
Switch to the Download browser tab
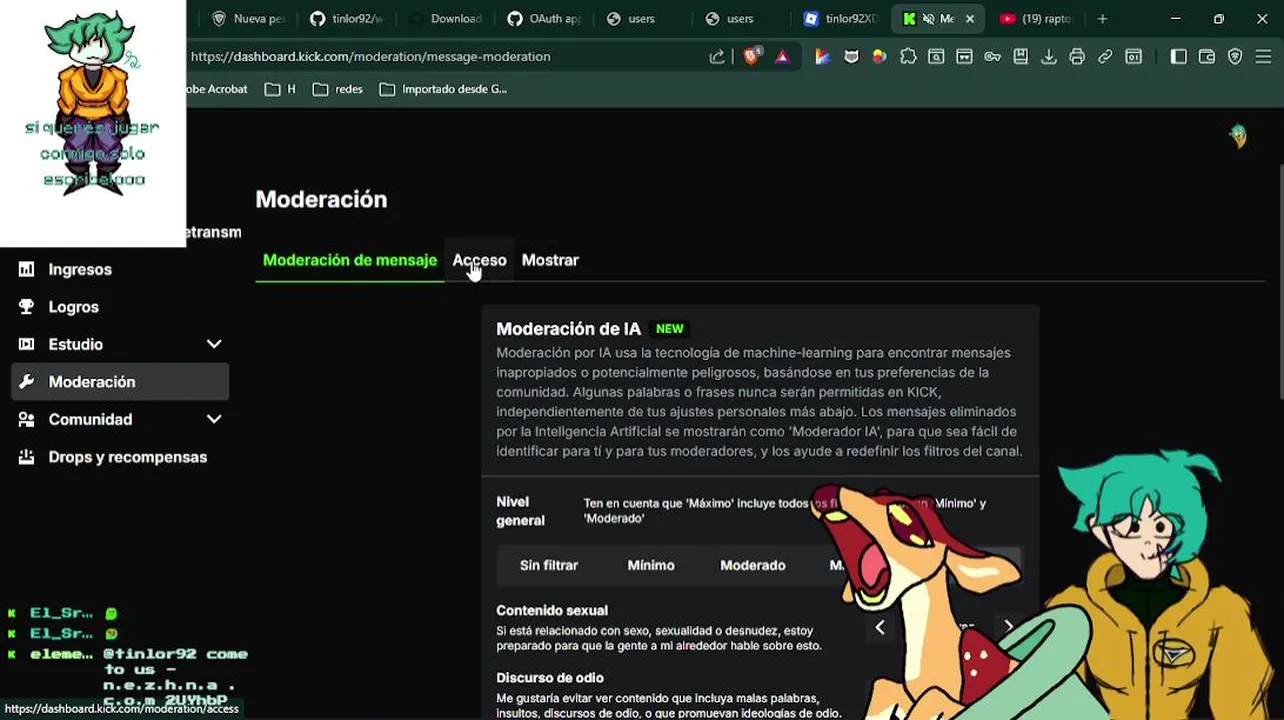pos(446,19)
